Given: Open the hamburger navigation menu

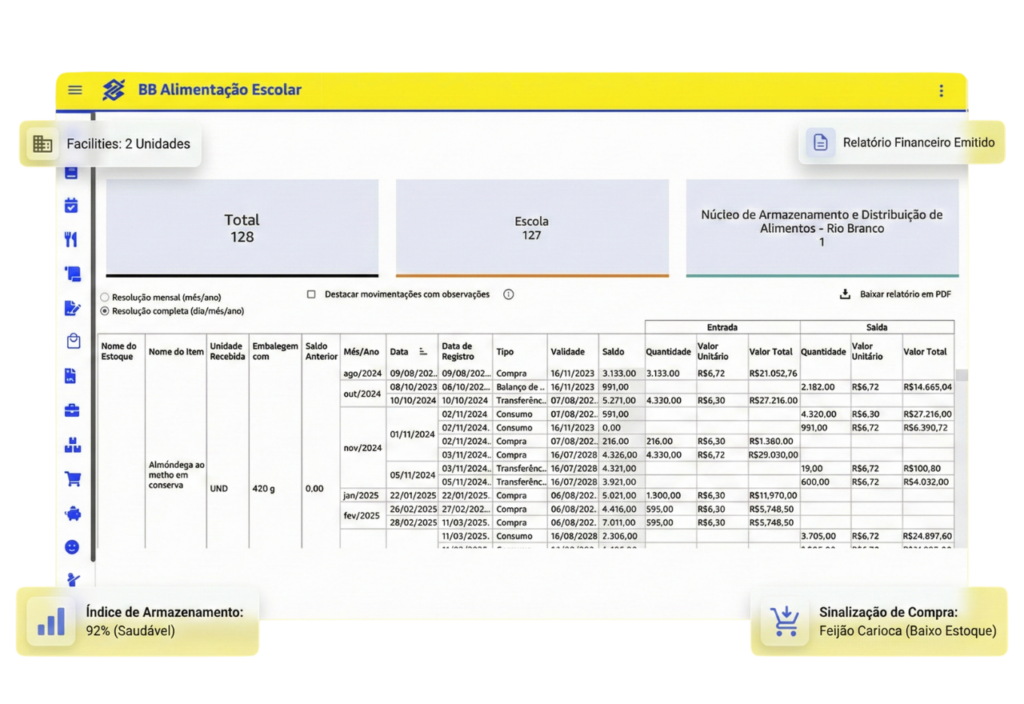Looking at the screenshot, I should click(75, 90).
